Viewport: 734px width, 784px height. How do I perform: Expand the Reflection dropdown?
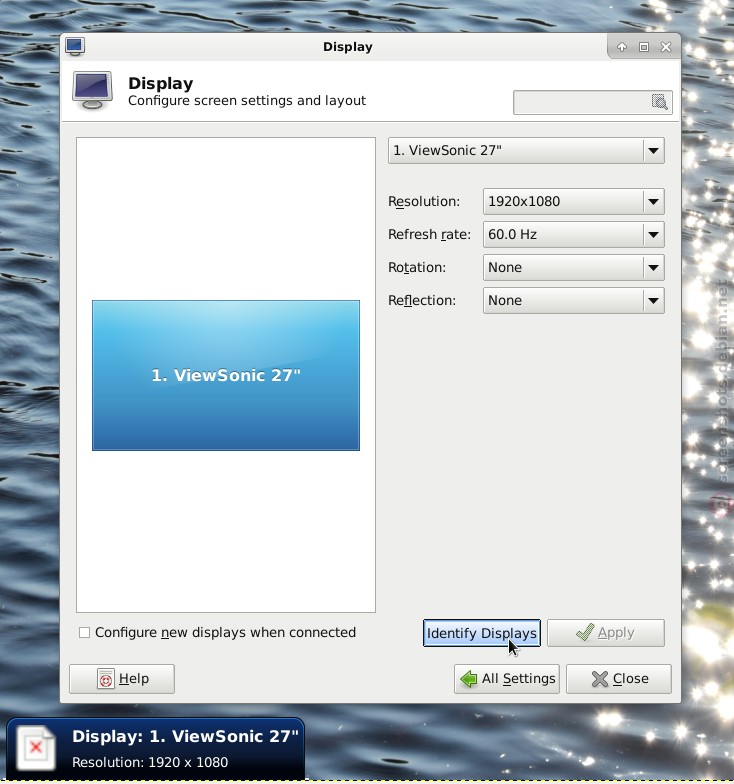[574, 300]
